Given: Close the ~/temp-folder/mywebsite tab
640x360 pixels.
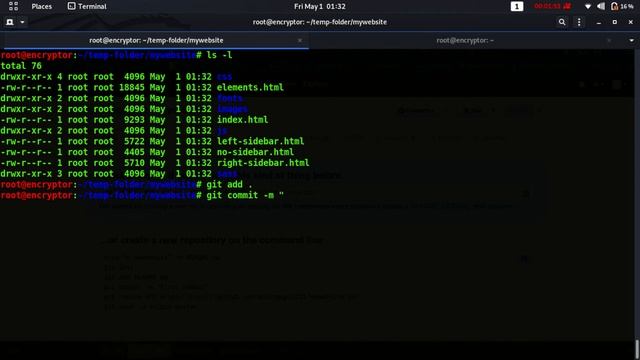Looking at the screenshot, I should coord(300,40).
